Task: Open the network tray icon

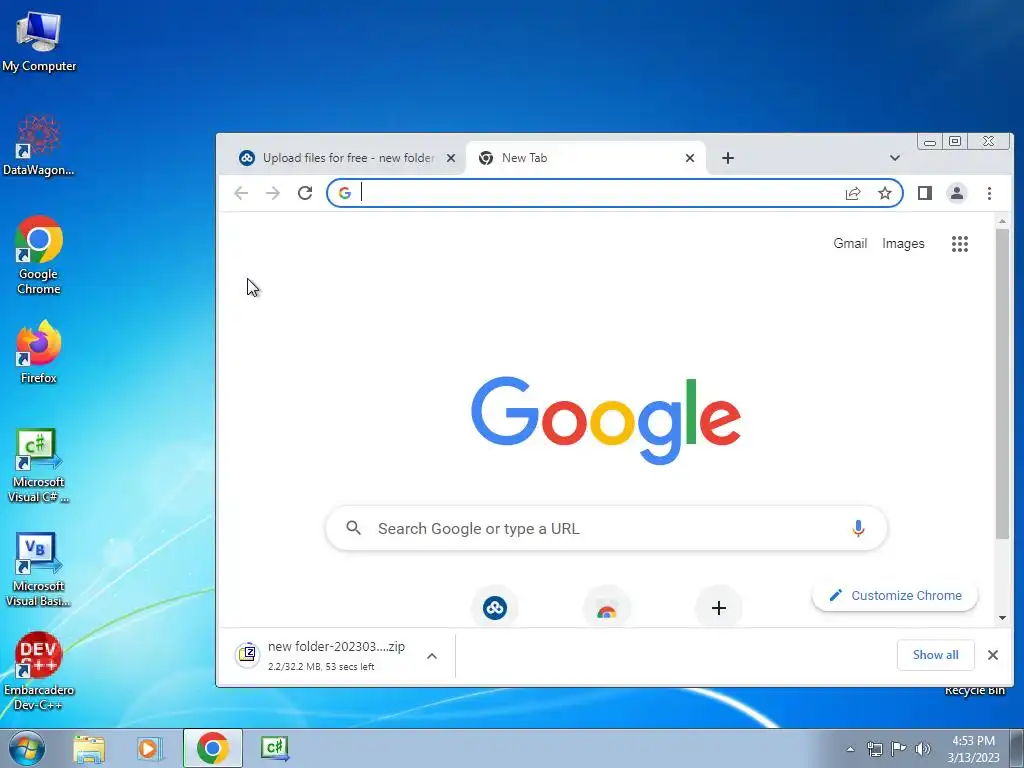Action: [x=874, y=749]
